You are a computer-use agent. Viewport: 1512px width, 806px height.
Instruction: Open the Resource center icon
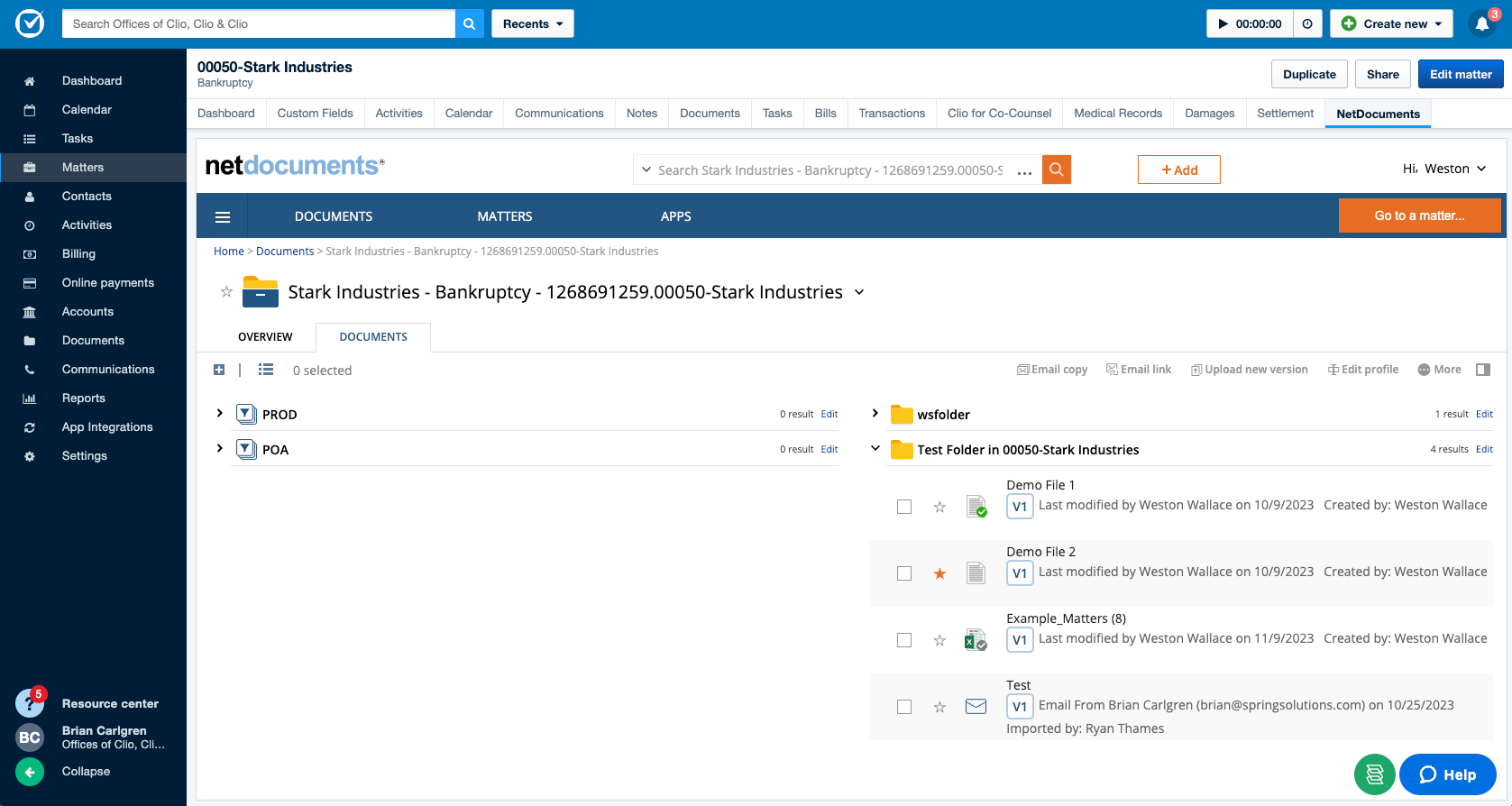(30, 703)
